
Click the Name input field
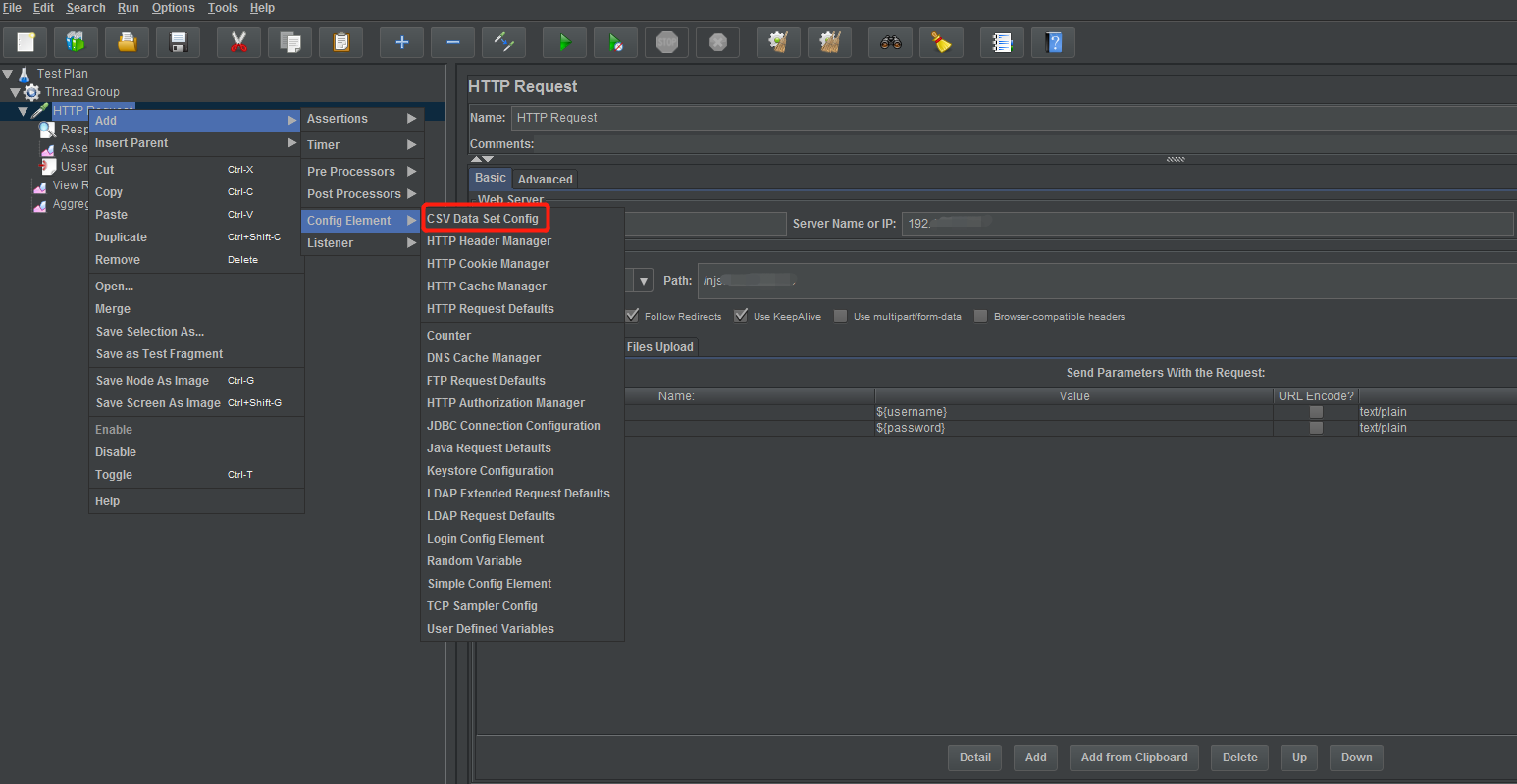(x=1014, y=118)
